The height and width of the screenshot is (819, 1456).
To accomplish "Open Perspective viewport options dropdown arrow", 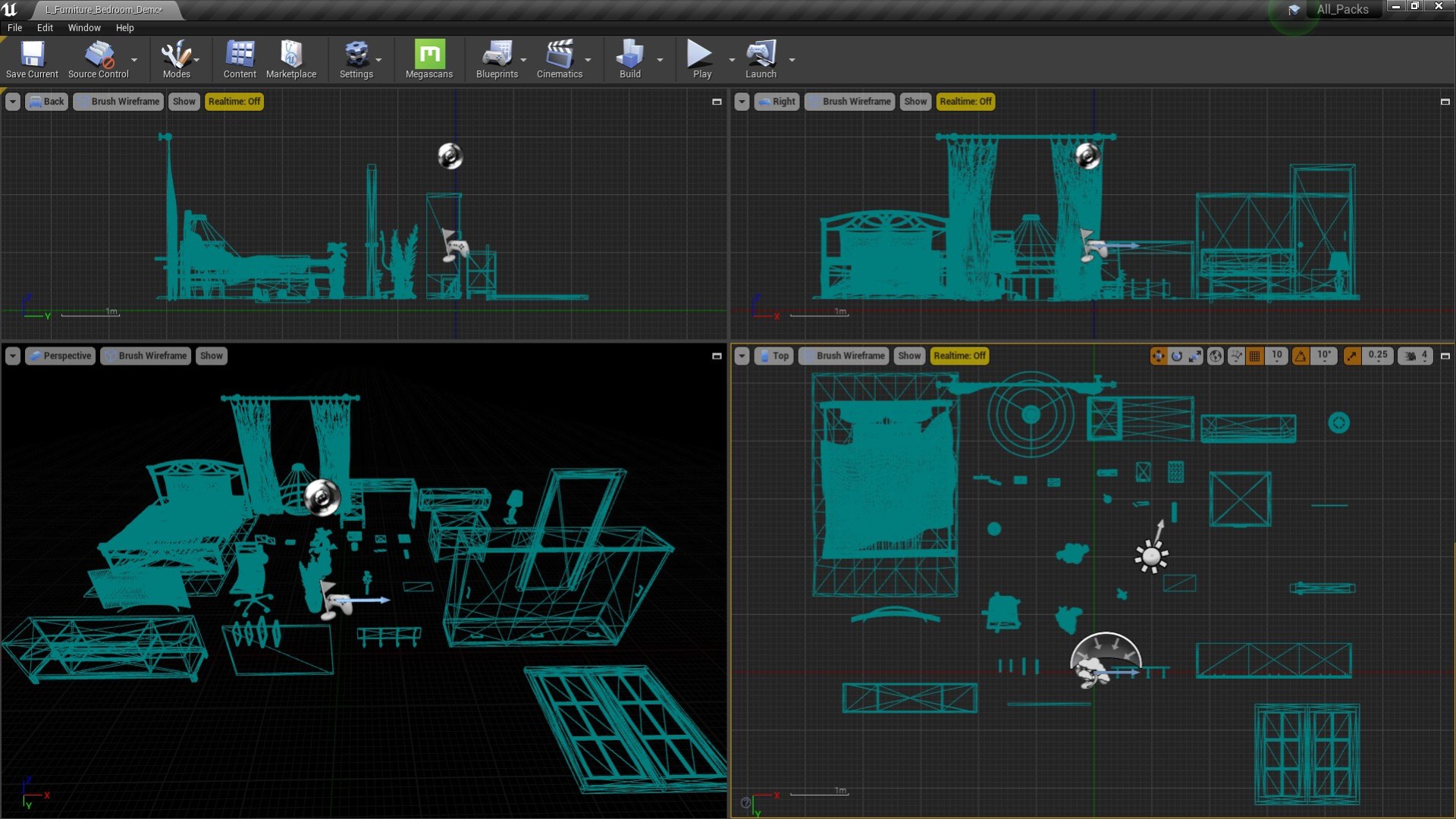I will pyautogui.click(x=13, y=356).
